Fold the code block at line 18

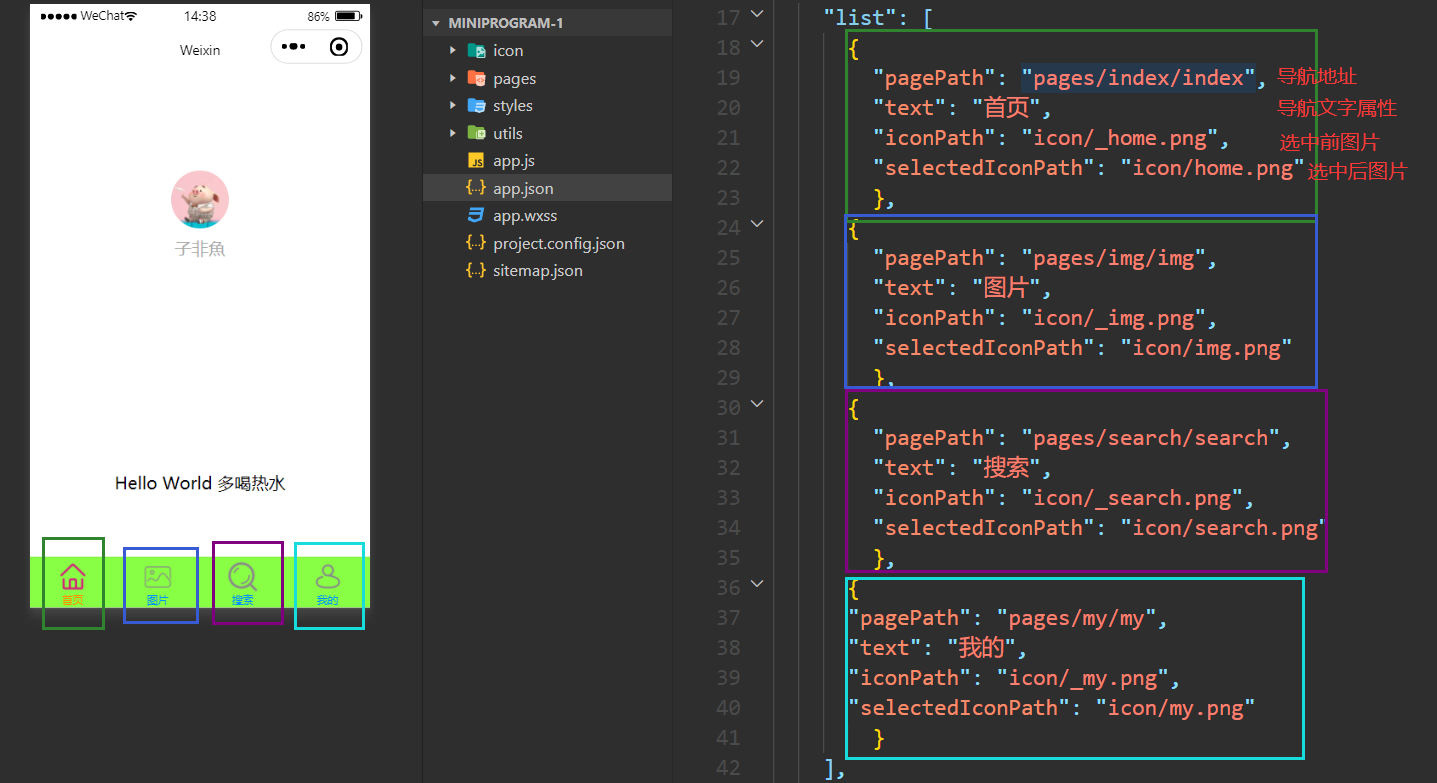(x=757, y=44)
